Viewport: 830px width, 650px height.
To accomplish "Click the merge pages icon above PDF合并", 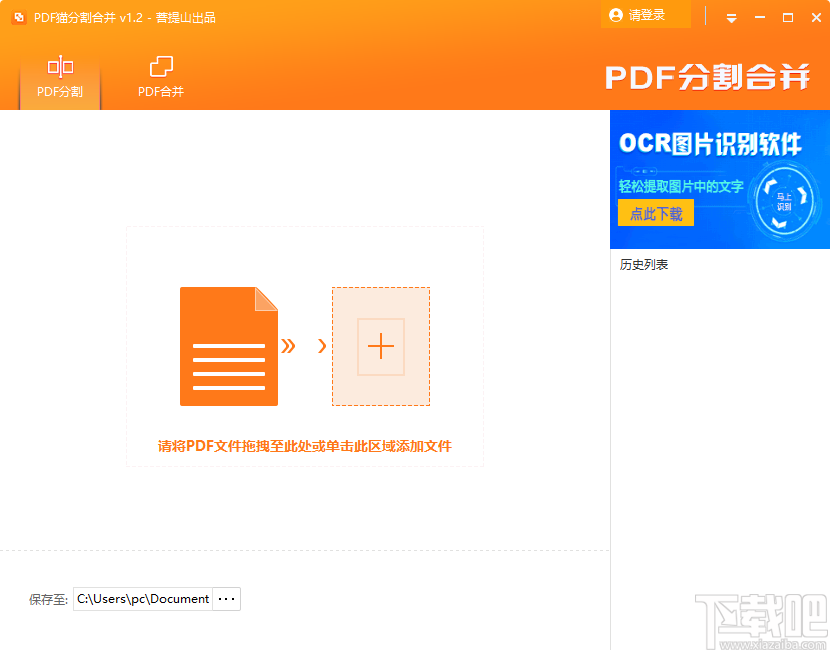I will point(160,65).
